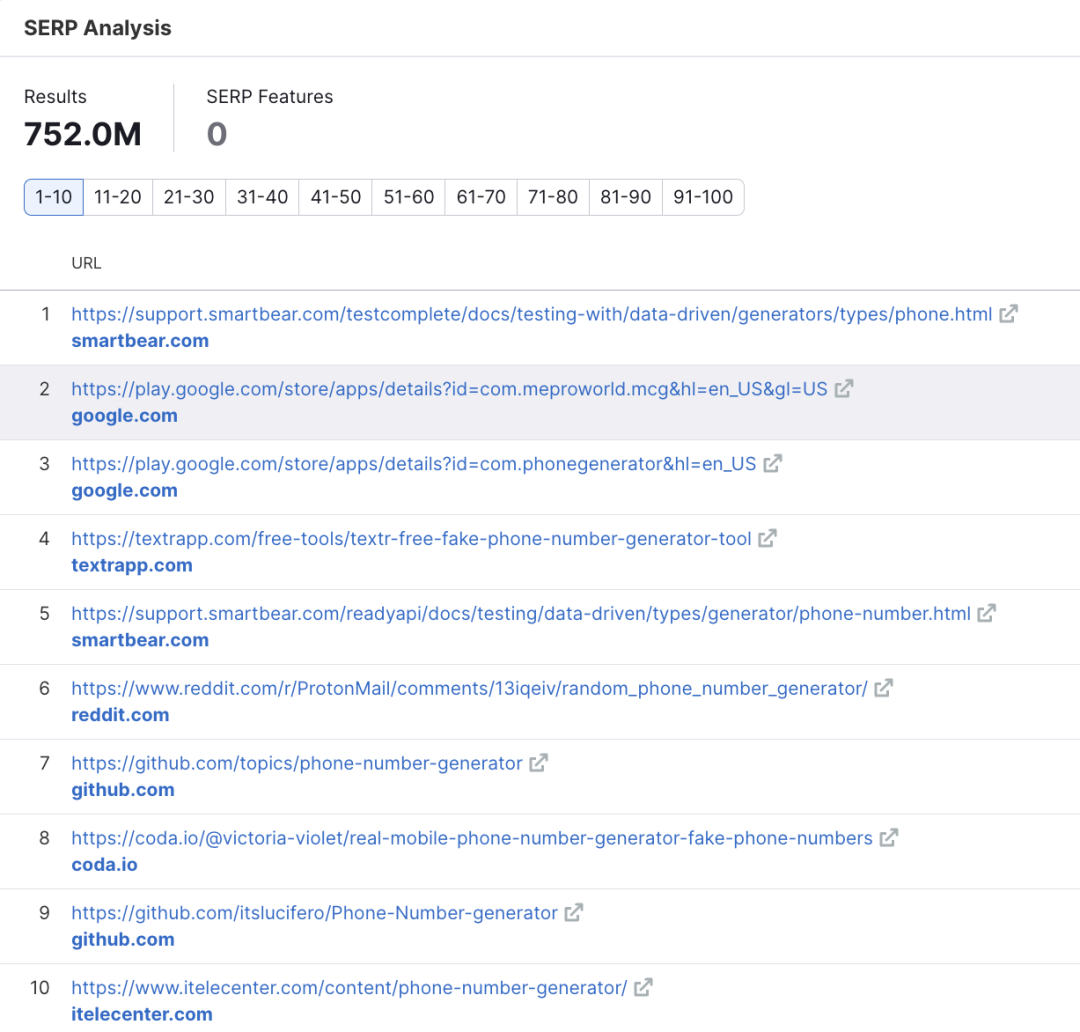The width and height of the screenshot is (1080, 1032).
Task: Jump to the 91-100 results range
Action: click(x=703, y=197)
